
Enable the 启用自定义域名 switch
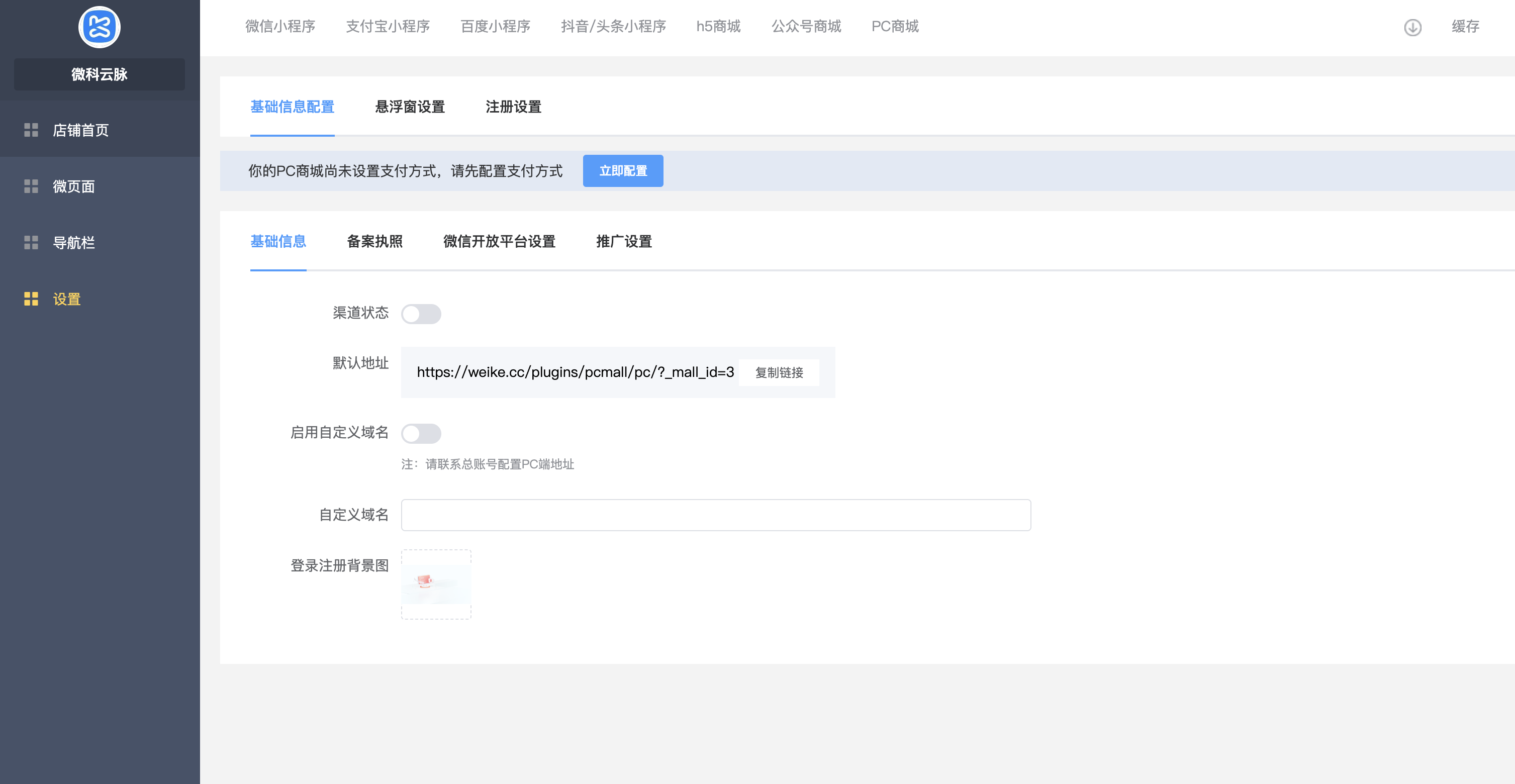(x=421, y=434)
